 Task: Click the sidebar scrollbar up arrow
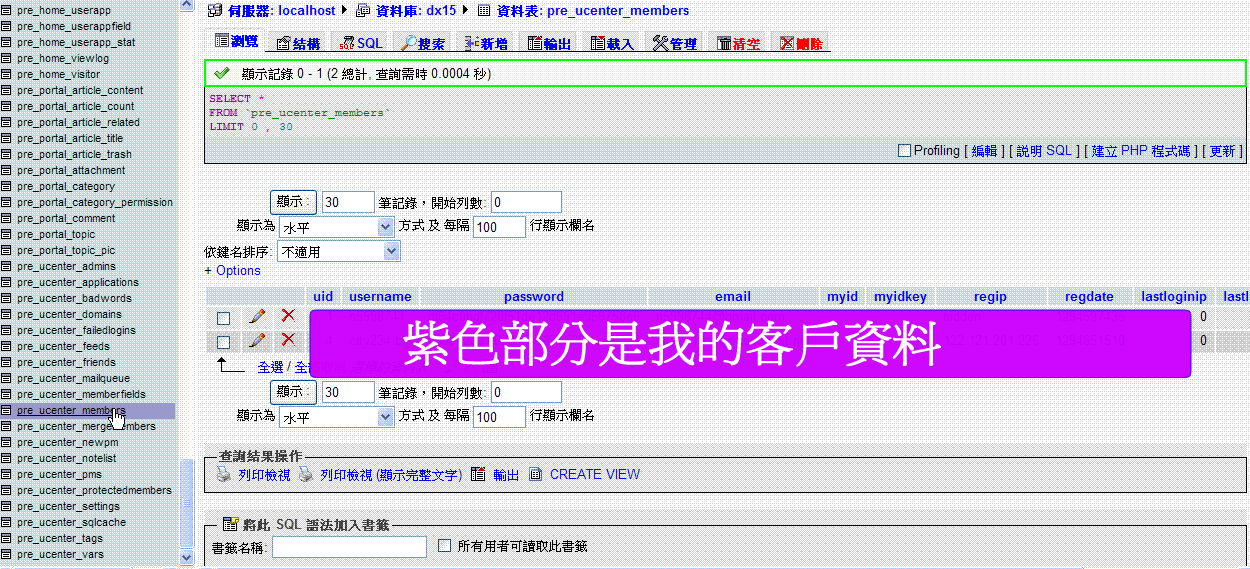pos(186,6)
